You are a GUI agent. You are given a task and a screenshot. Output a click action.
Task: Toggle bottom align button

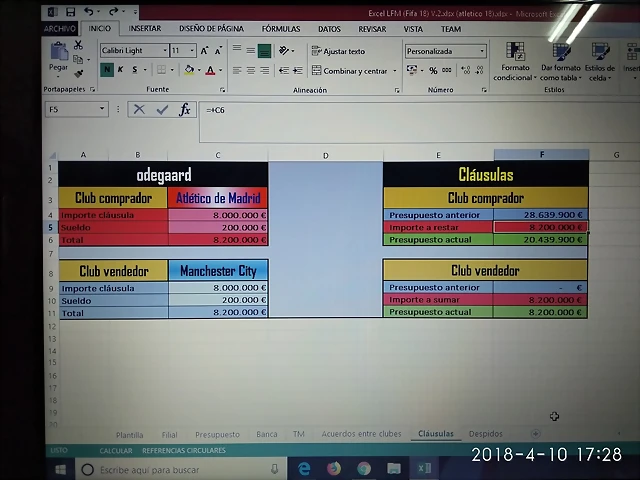pyautogui.click(x=264, y=51)
